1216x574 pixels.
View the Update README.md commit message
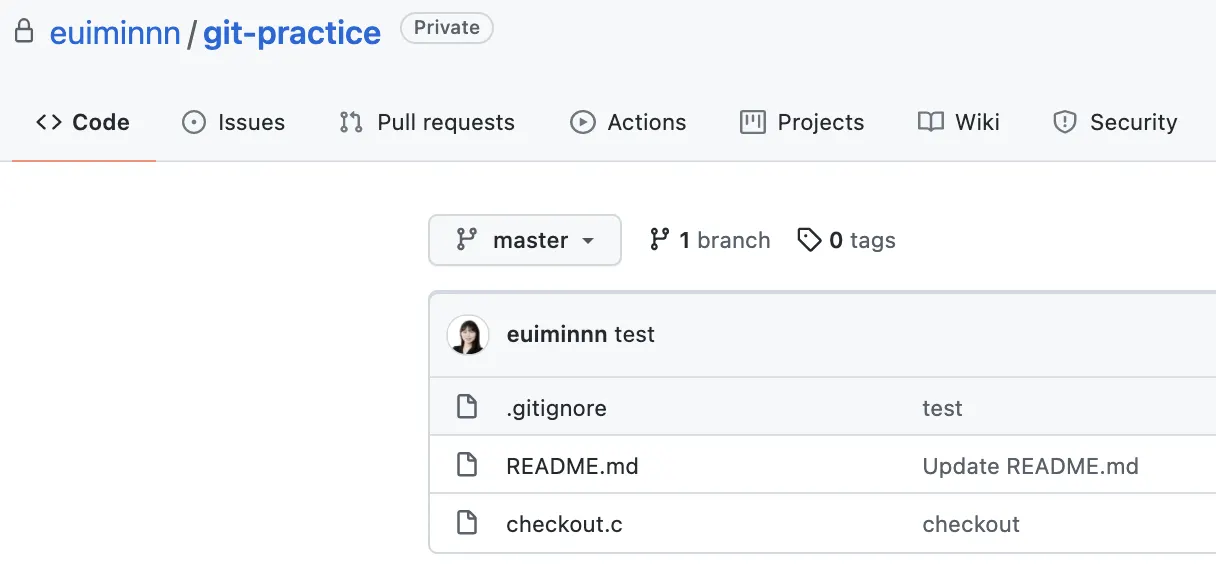coord(1030,466)
